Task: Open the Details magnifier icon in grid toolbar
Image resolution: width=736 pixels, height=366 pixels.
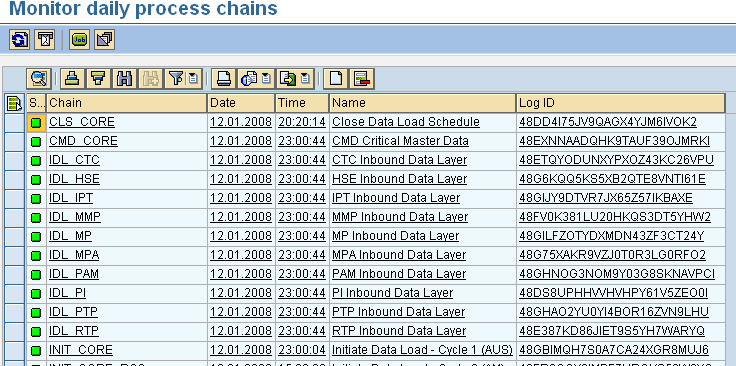Action: (38, 79)
